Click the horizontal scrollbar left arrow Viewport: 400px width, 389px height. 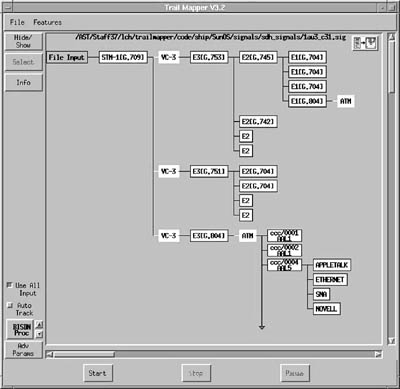(50, 355)
